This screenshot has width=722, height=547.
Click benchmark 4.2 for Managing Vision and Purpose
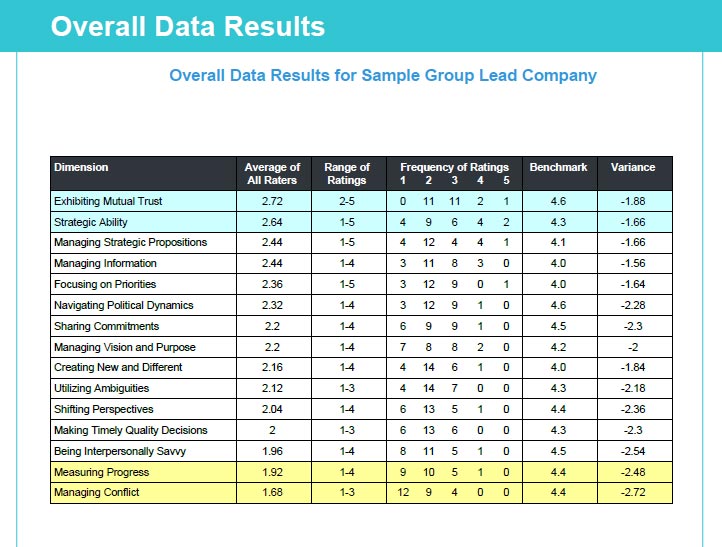(x=558, y=347)
